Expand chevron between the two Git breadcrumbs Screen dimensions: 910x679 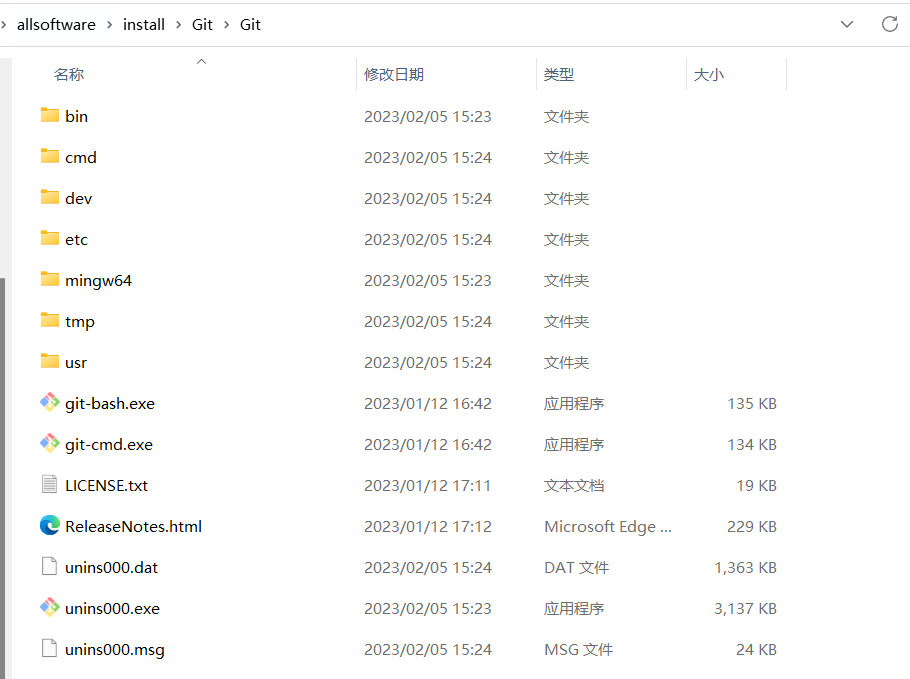coord(226,25)
